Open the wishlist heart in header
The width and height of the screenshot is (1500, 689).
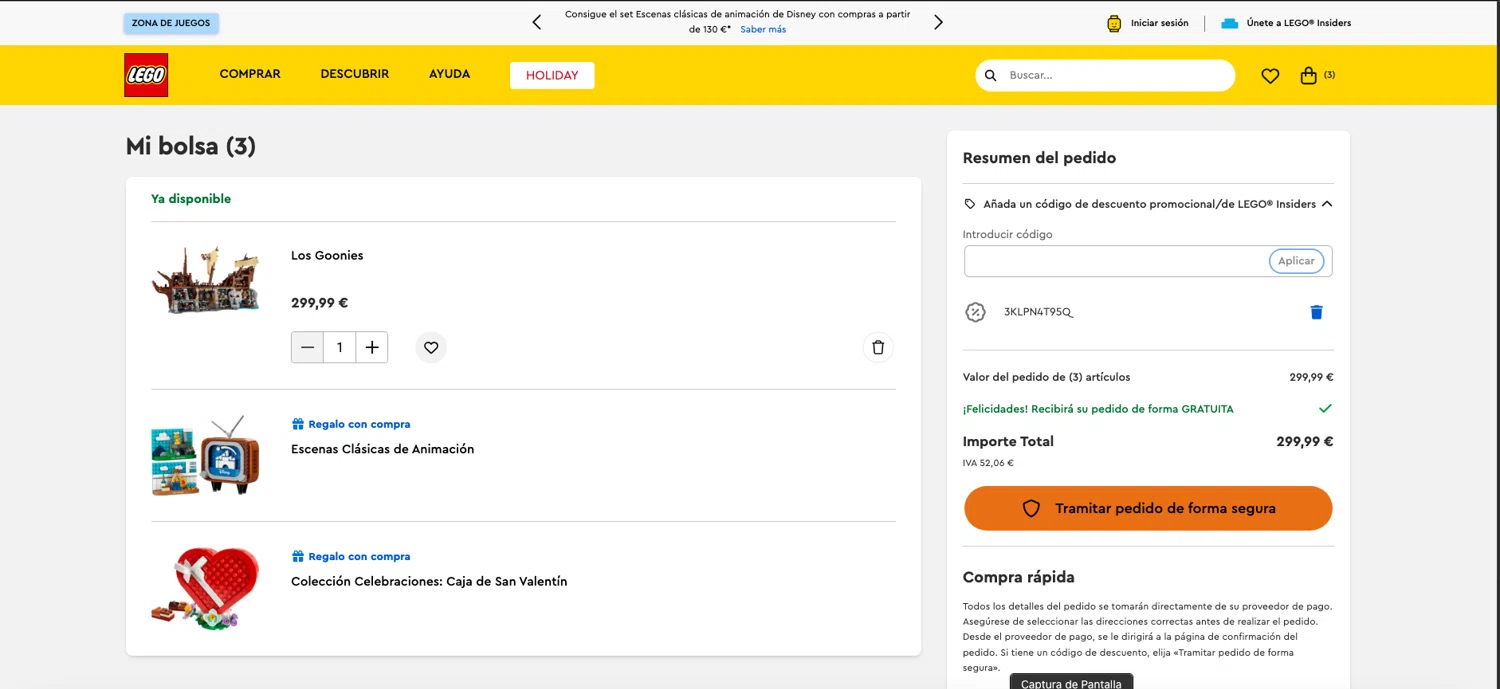point(1270,76)
